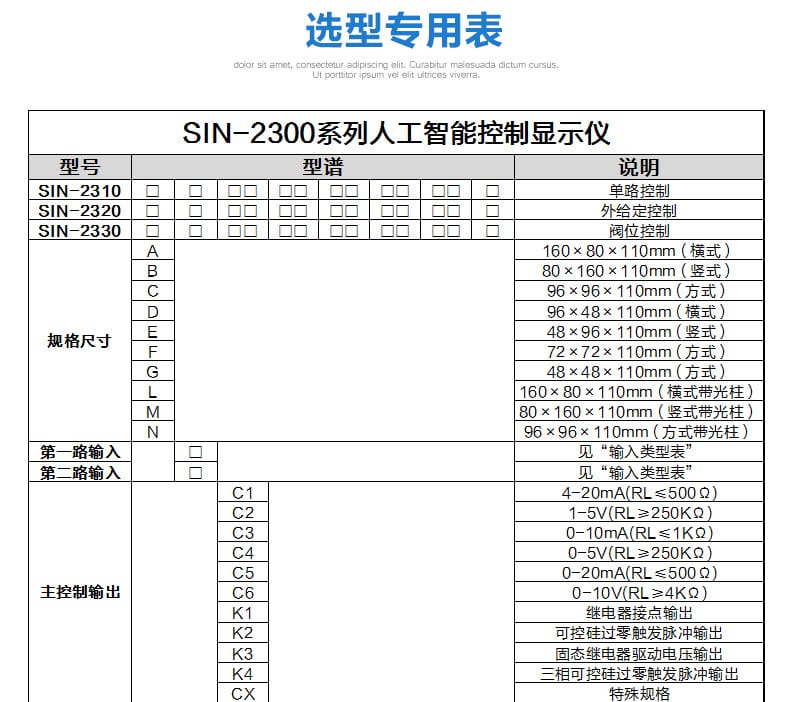Screen dimensions: 790x702
Task: Click the 型号 column header
Action: point(80,167)
